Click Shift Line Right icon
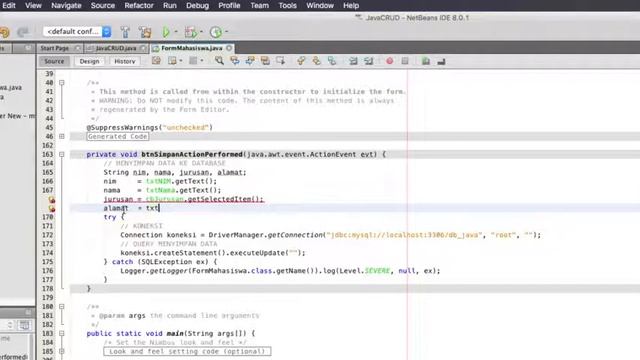 369,61
